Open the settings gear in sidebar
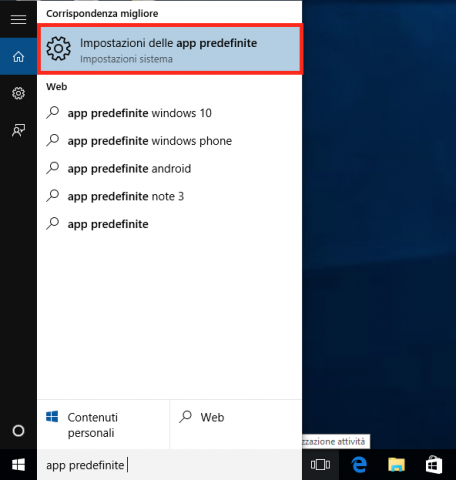 (18, 93)
